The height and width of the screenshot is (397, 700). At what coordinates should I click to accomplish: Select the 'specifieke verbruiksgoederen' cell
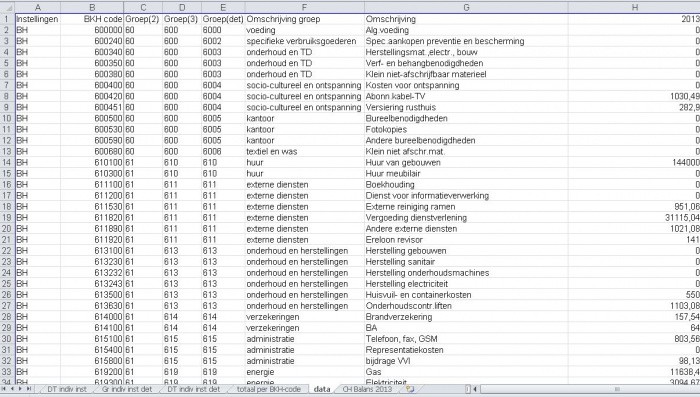[x=304, y=41]
